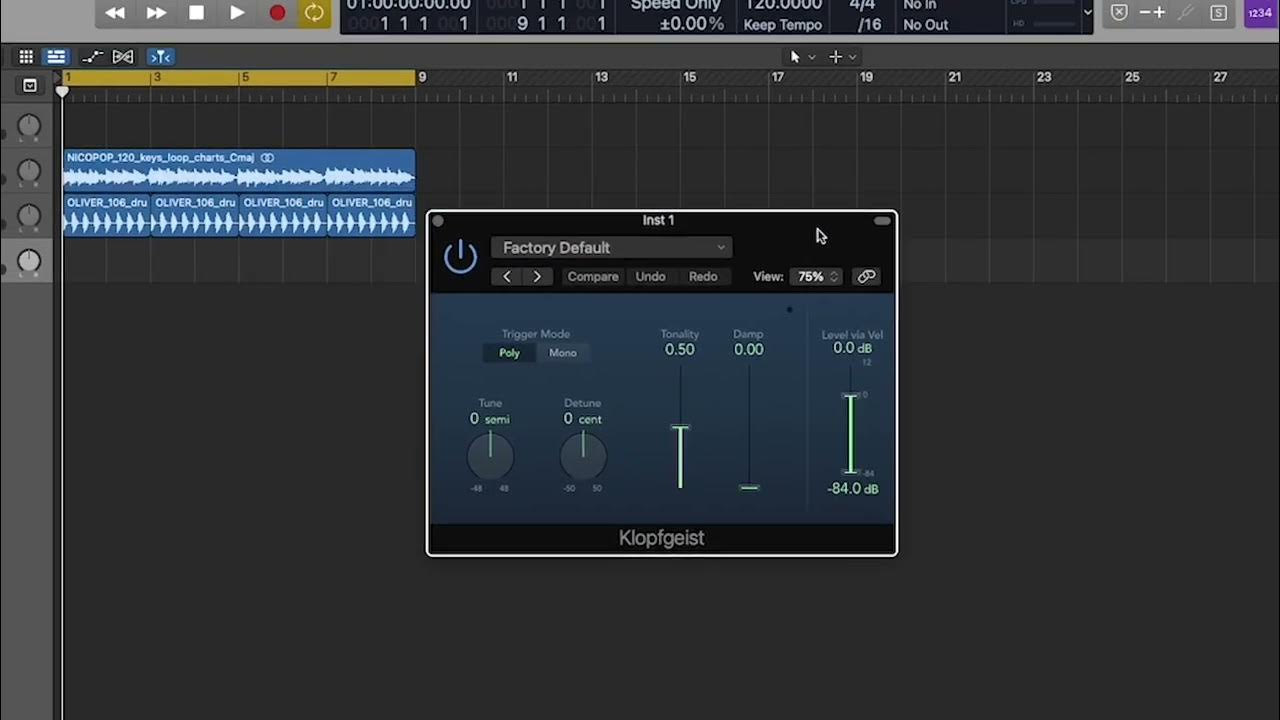Click the Detune knob in Klopfgeist

pyautogui.click(x=583, y=457)
